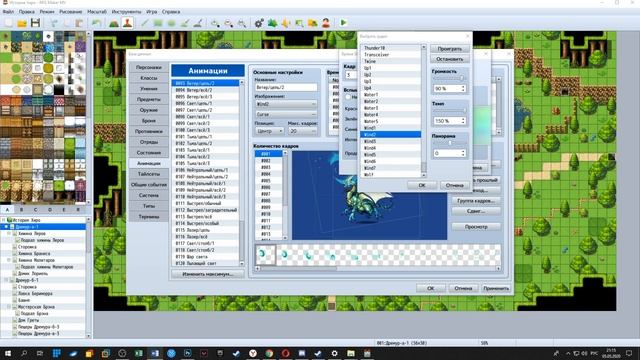Image resolution: width=640 pixels, height=360 pixels.
Task: Reset map zoom to actual size
Action: pos(242,23)
